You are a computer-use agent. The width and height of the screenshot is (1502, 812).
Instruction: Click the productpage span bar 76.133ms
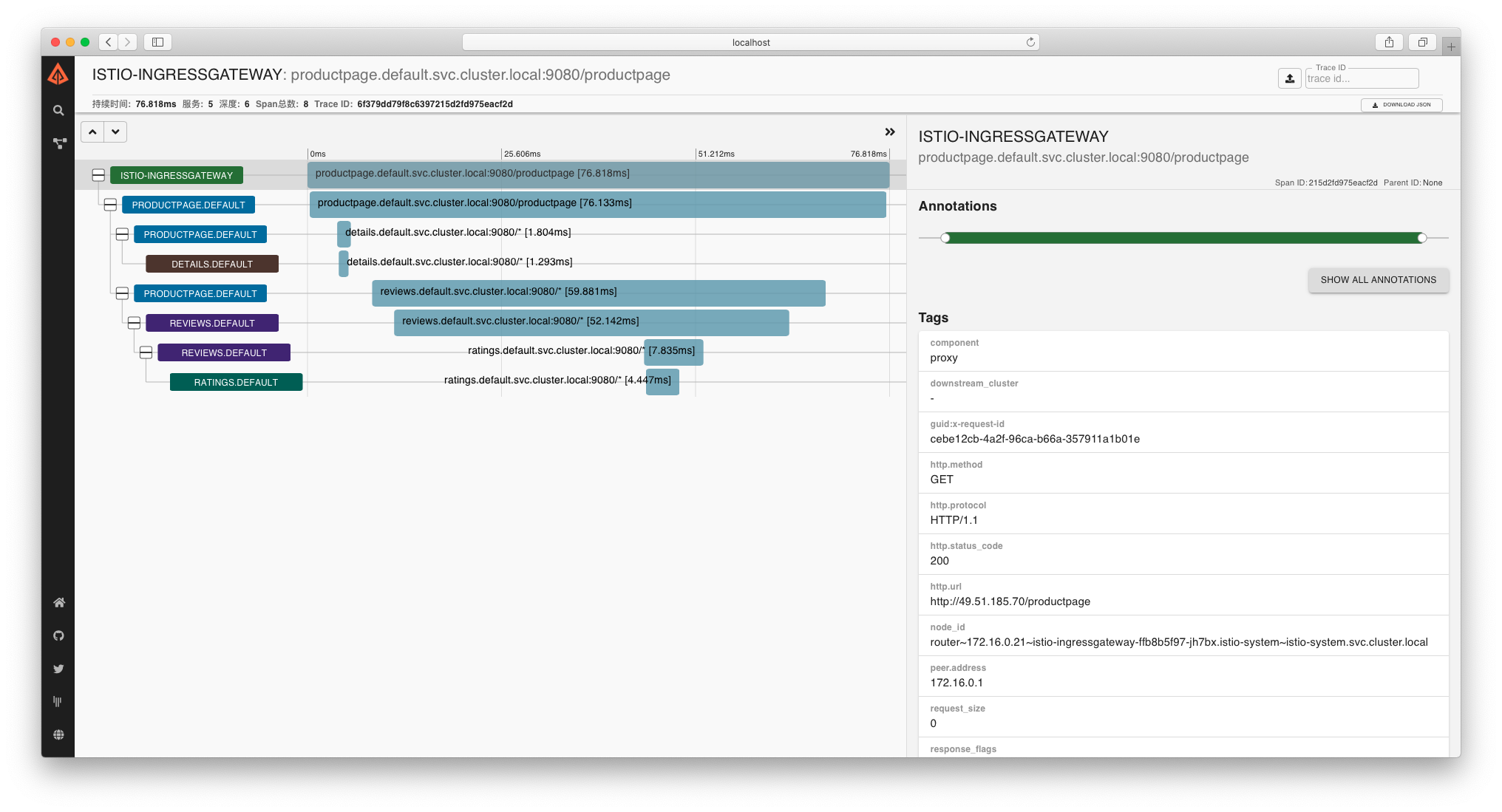(x=597, y=204)
